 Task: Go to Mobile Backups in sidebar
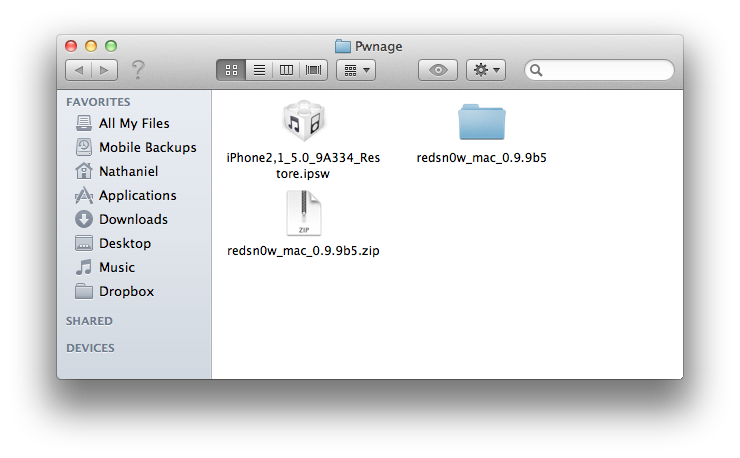point(147,147)
